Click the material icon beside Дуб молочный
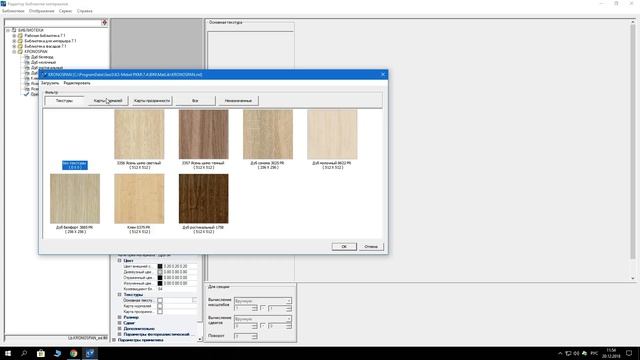 27,62
